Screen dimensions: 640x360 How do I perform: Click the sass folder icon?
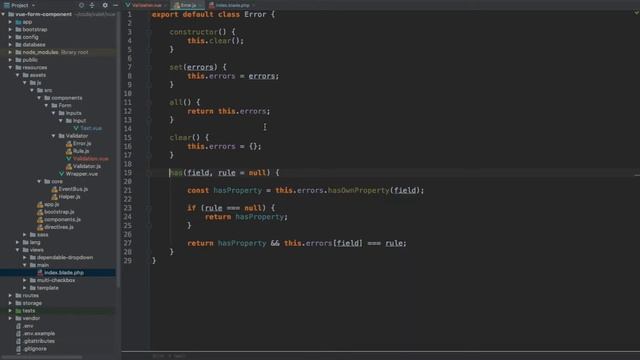click(x=33, y=235)
